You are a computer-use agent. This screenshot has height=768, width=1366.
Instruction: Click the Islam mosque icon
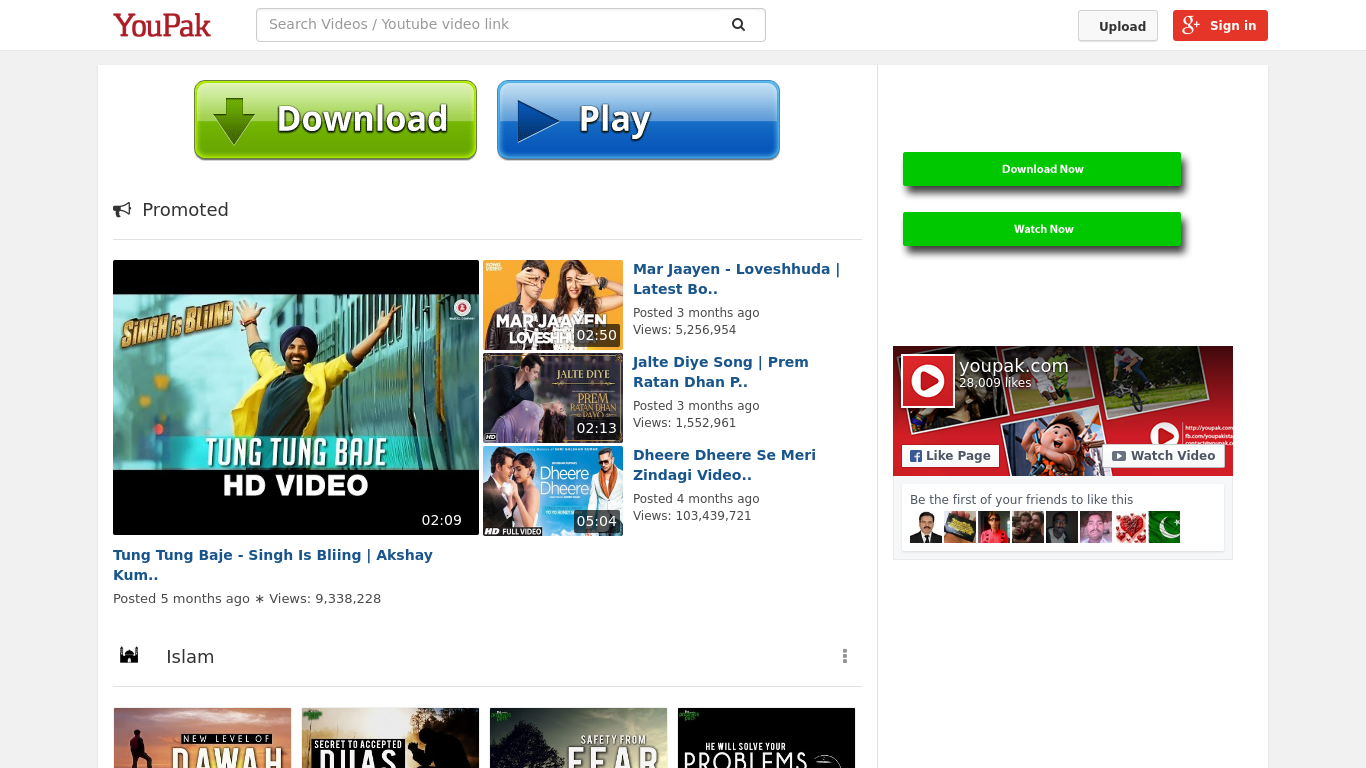(x=129, y=656)
